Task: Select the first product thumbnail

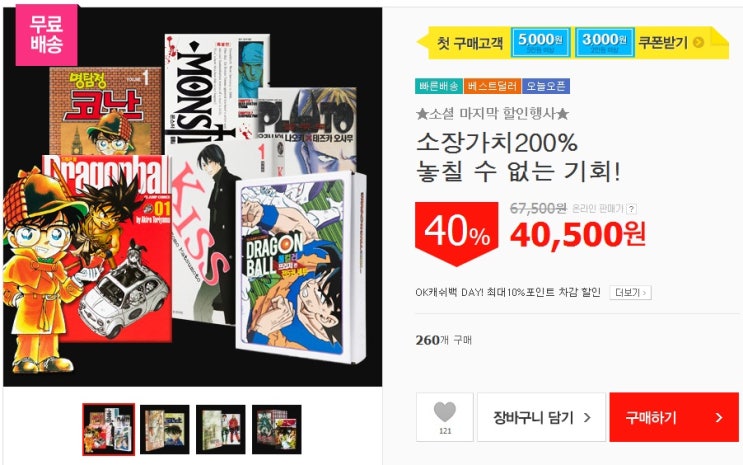Action: (x=109, y=429)
